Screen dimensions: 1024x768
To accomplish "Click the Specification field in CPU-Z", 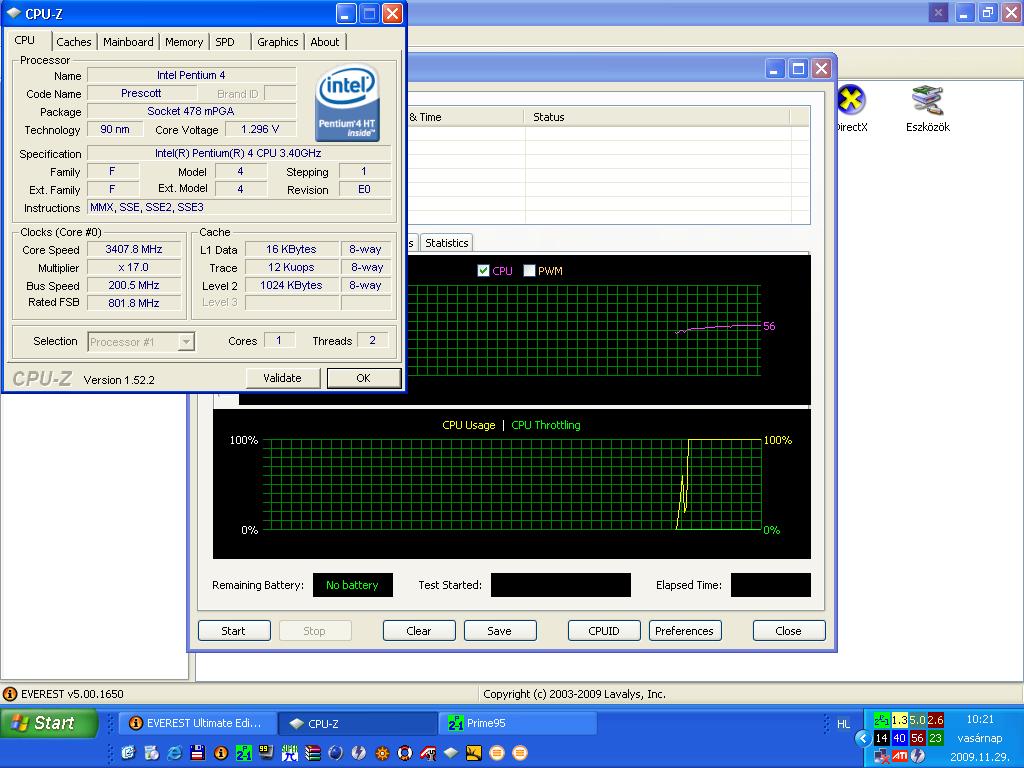I will (x=238, y=153).
